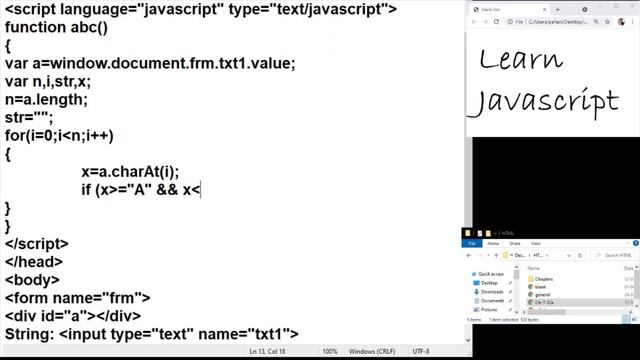This screenshot has width=640, height=360.
Task: Click the new folder icon in Explorer title bar
Action: [x=488, y=233]
